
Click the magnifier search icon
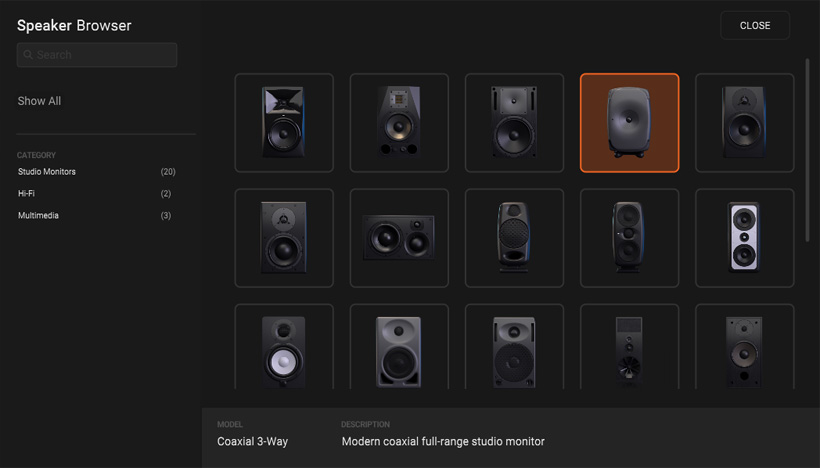(x=28, y=54)
